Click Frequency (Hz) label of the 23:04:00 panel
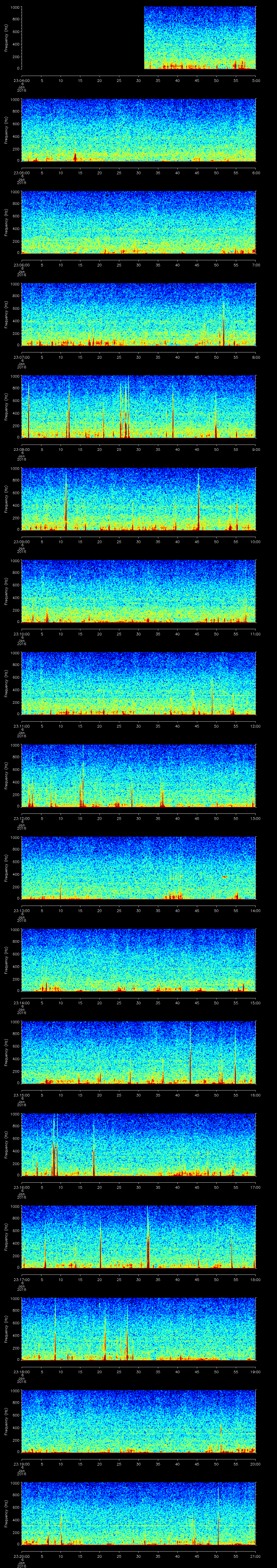 [x=6, y=38]
